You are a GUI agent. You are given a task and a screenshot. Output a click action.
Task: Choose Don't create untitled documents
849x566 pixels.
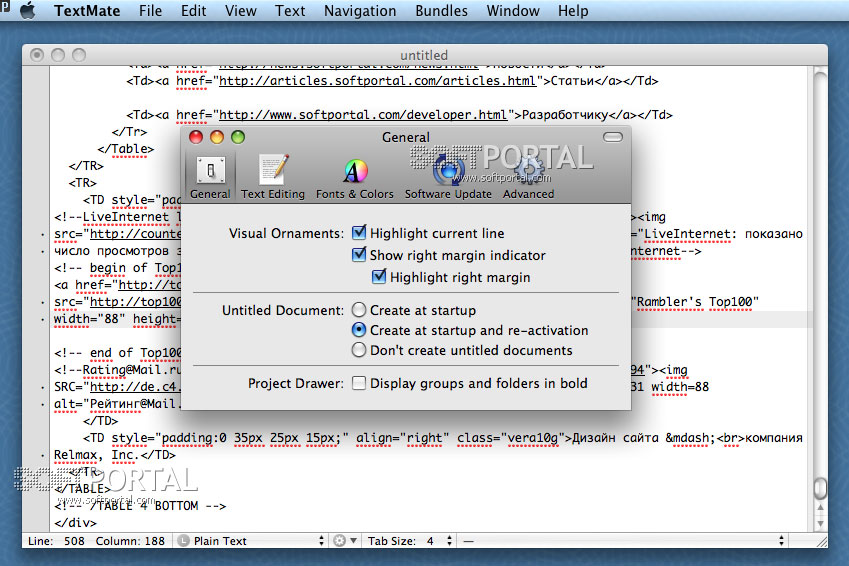click(x=358, y=350)
